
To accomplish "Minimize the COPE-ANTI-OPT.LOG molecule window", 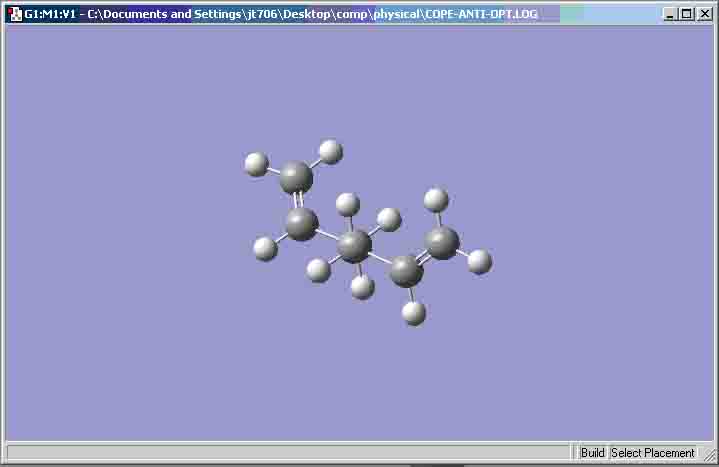I will pos(669,14).
